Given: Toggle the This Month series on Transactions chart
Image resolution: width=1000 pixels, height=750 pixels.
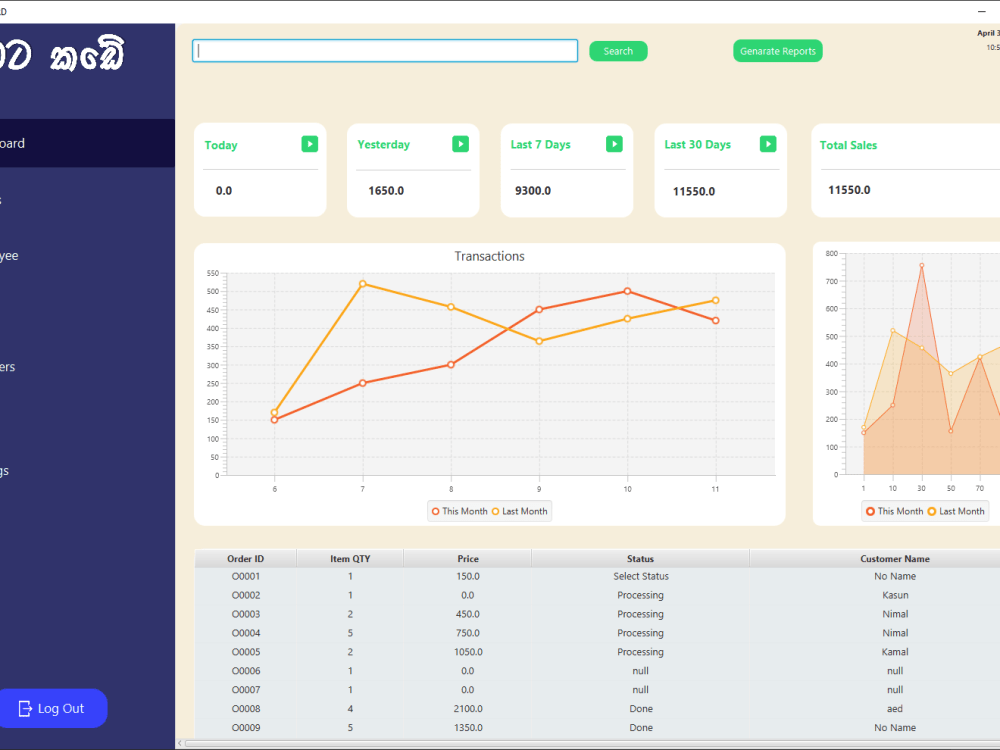Looking at the screenshot, I should click(458, 510).
